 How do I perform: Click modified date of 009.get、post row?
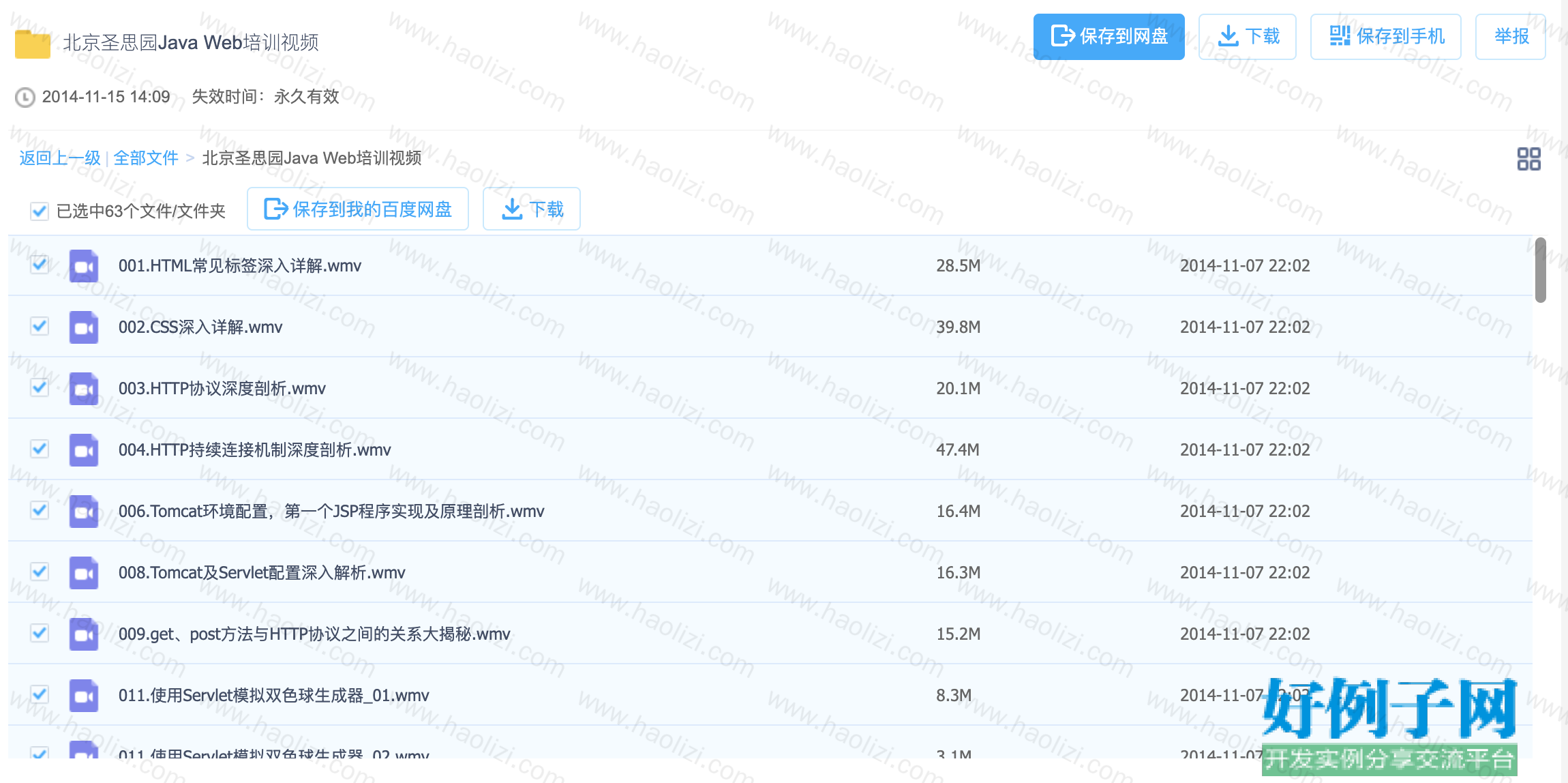click(x=1245, y=634)
